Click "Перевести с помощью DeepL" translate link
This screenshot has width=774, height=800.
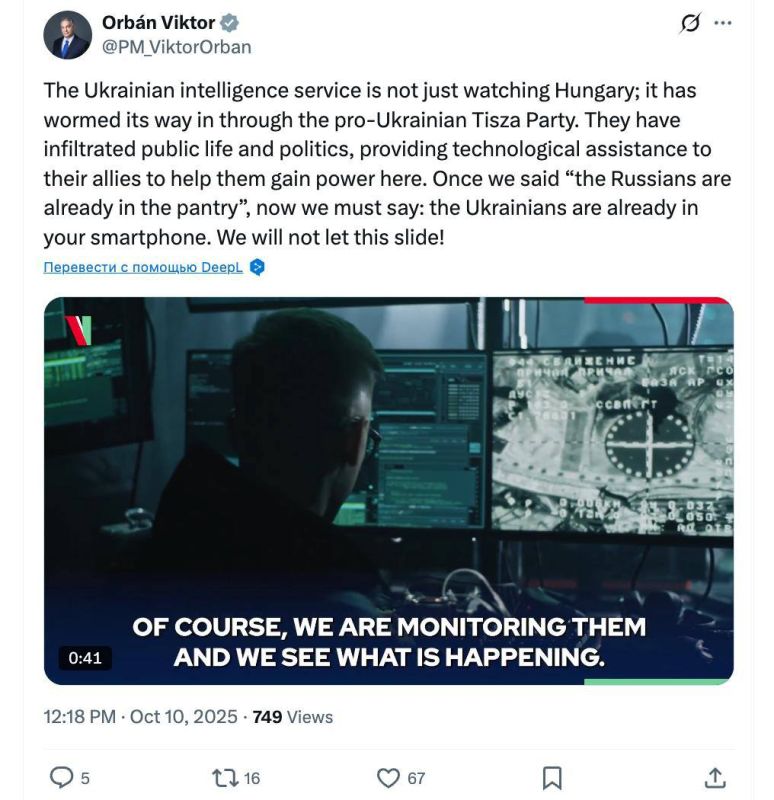143,267
